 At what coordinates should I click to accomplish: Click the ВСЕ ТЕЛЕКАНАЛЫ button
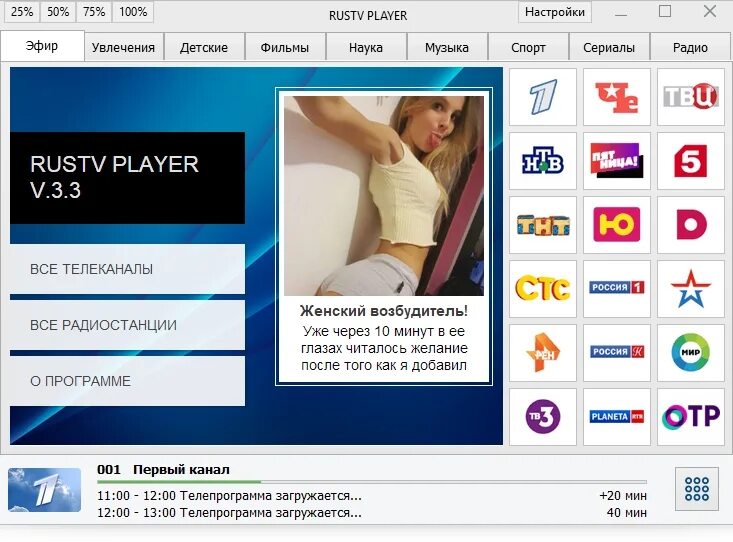tap(127, 269)
